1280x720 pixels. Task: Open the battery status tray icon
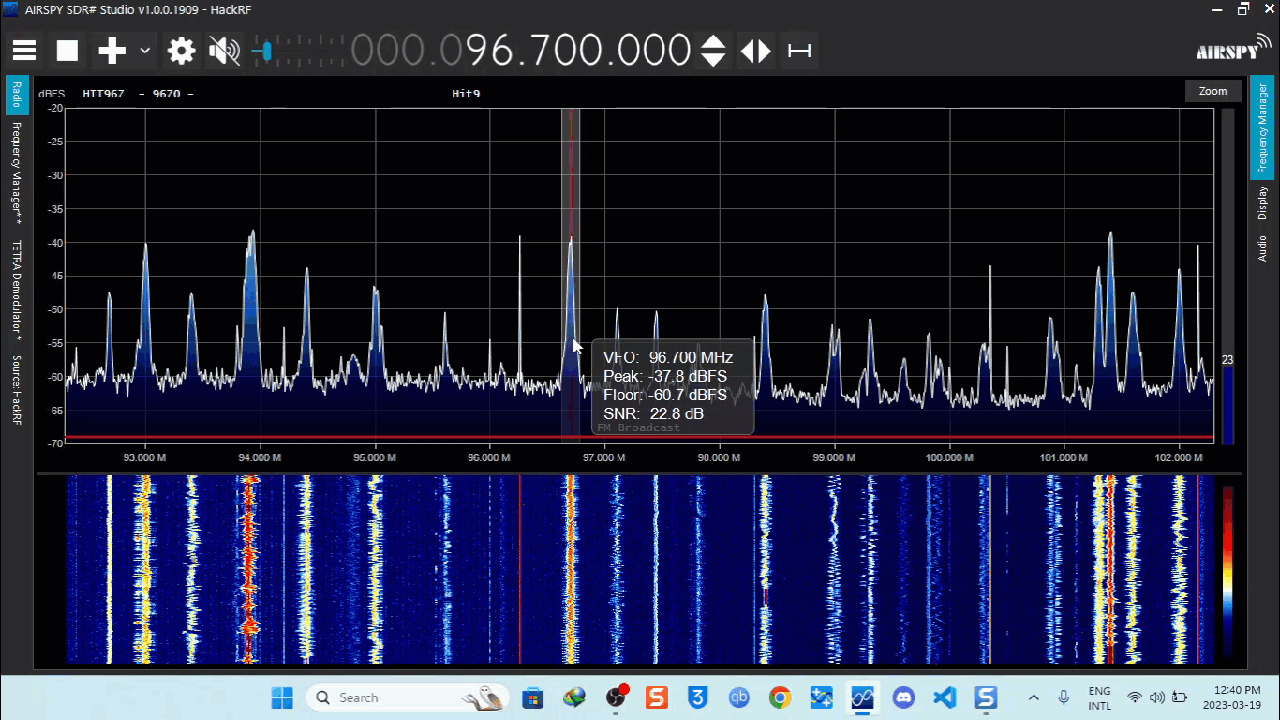tap(1180, 697)
